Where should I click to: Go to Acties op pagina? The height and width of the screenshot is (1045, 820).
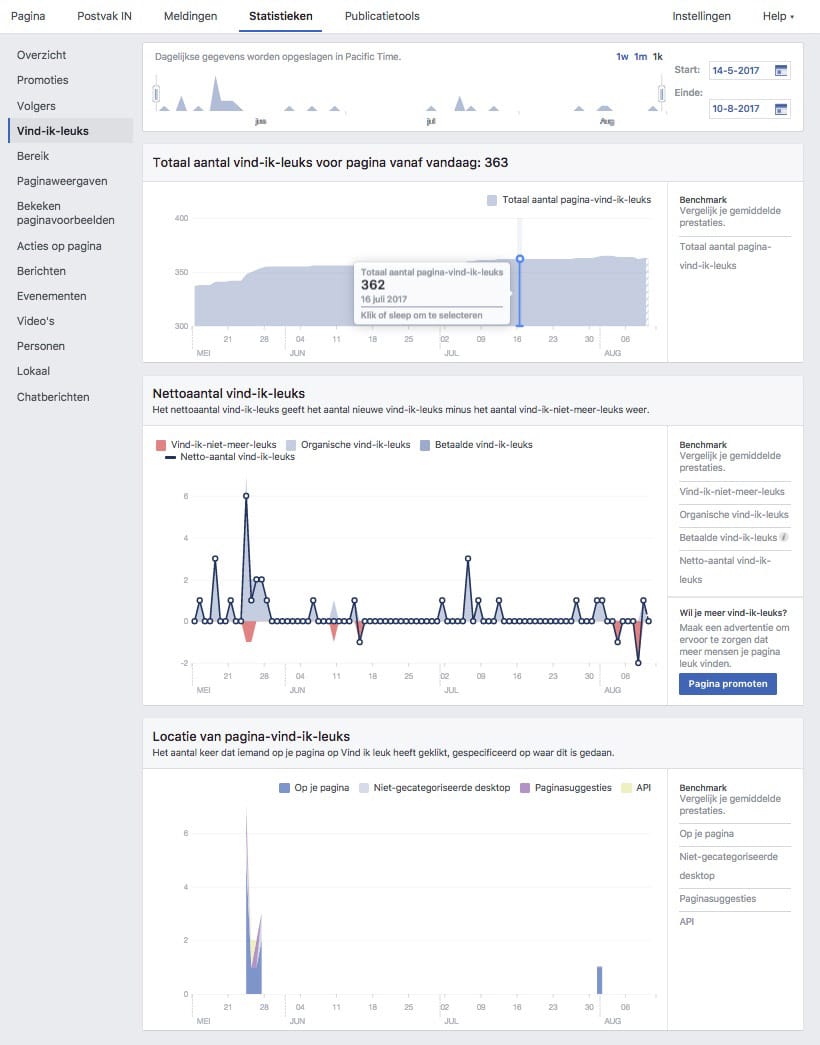tap(59, 246)
